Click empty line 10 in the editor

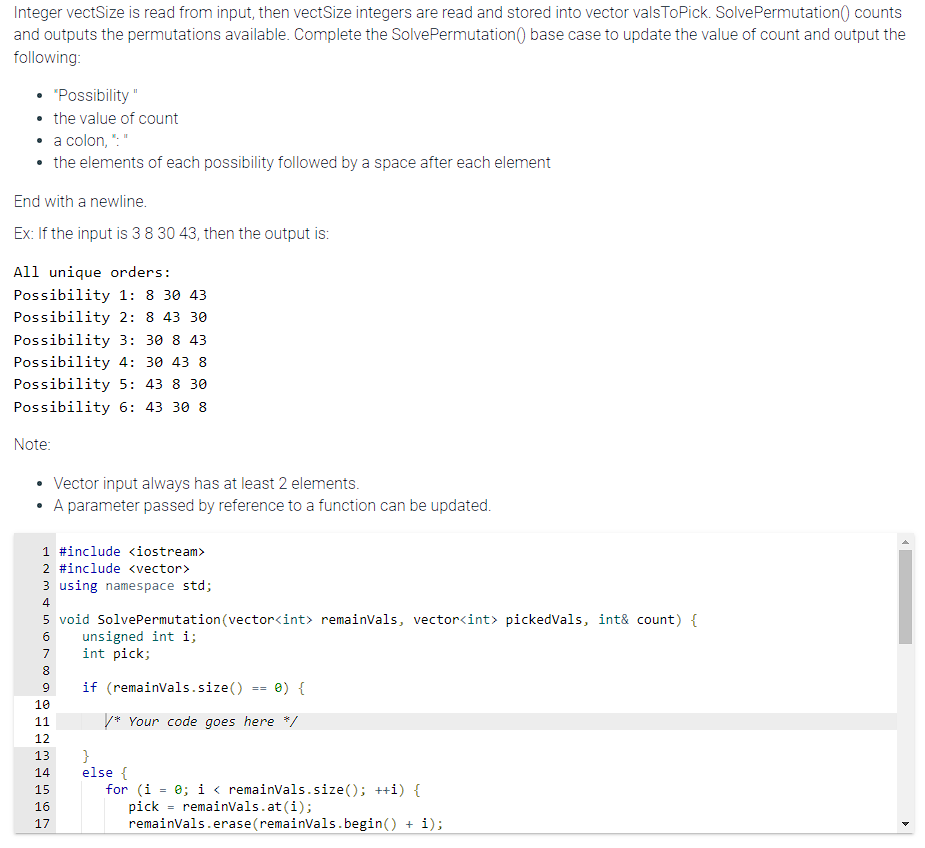coord(150,704)
